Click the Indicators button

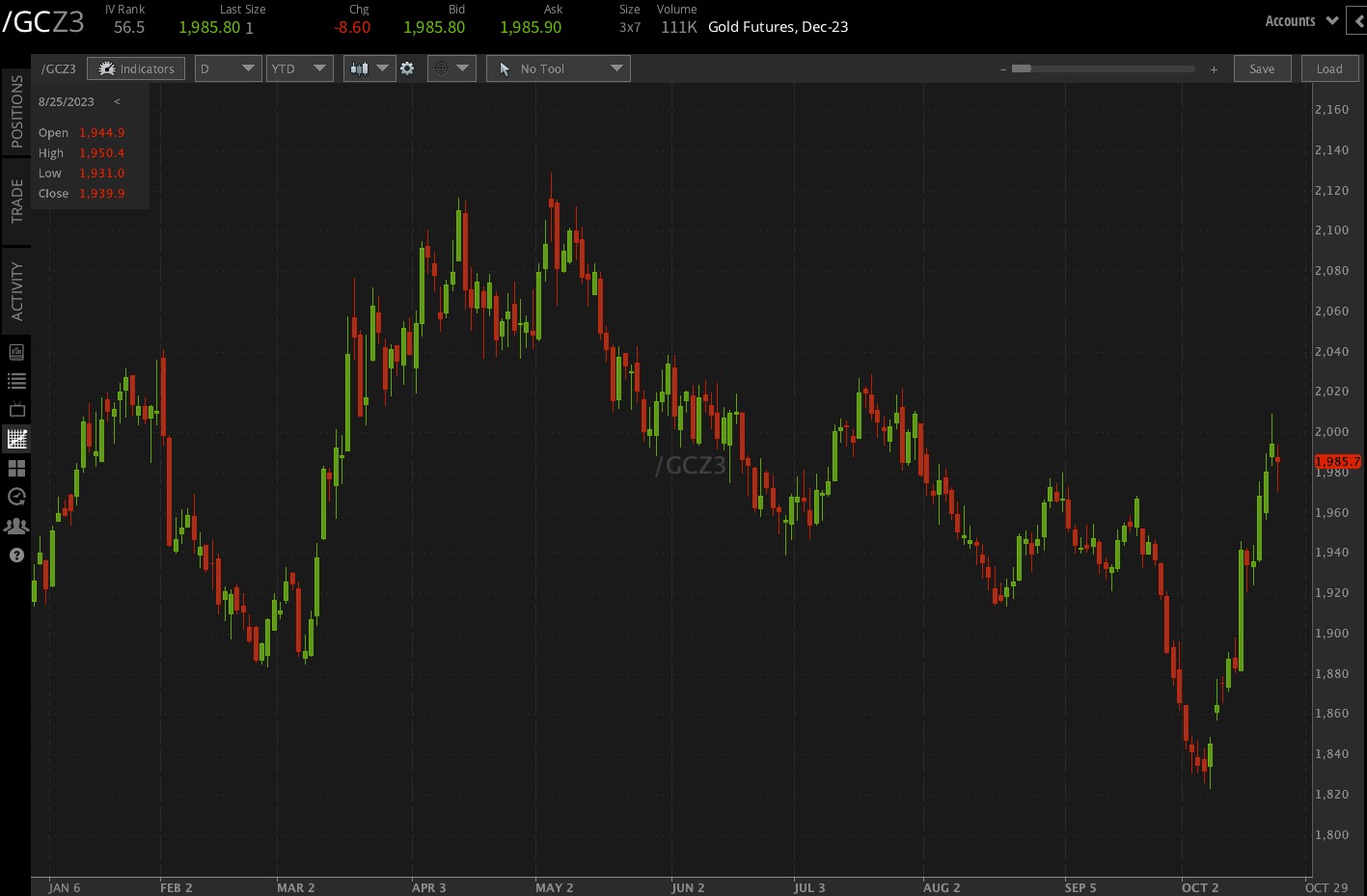pyautogui.click(x=136, y=68)
